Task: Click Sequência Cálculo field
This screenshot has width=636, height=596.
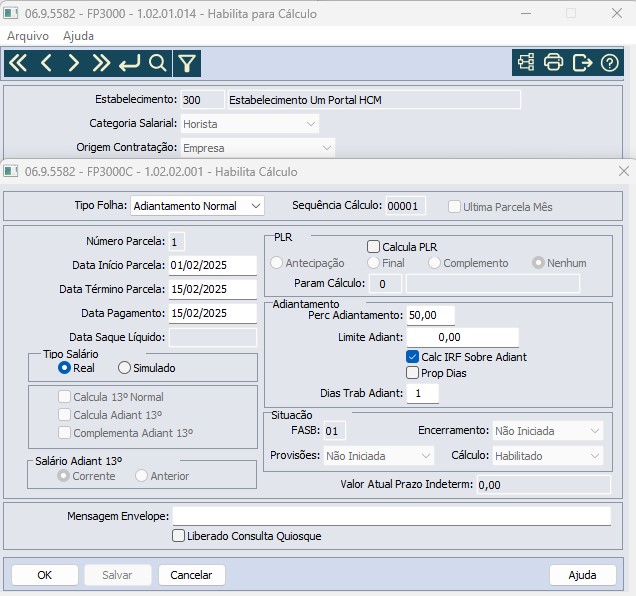Action: (x=405, y=206)
